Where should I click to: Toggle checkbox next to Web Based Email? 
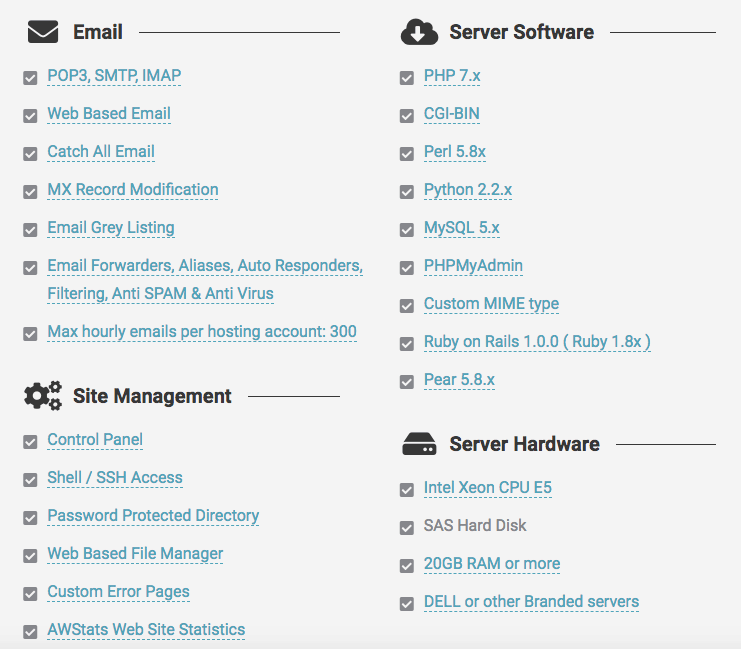[x=30, y=116]
